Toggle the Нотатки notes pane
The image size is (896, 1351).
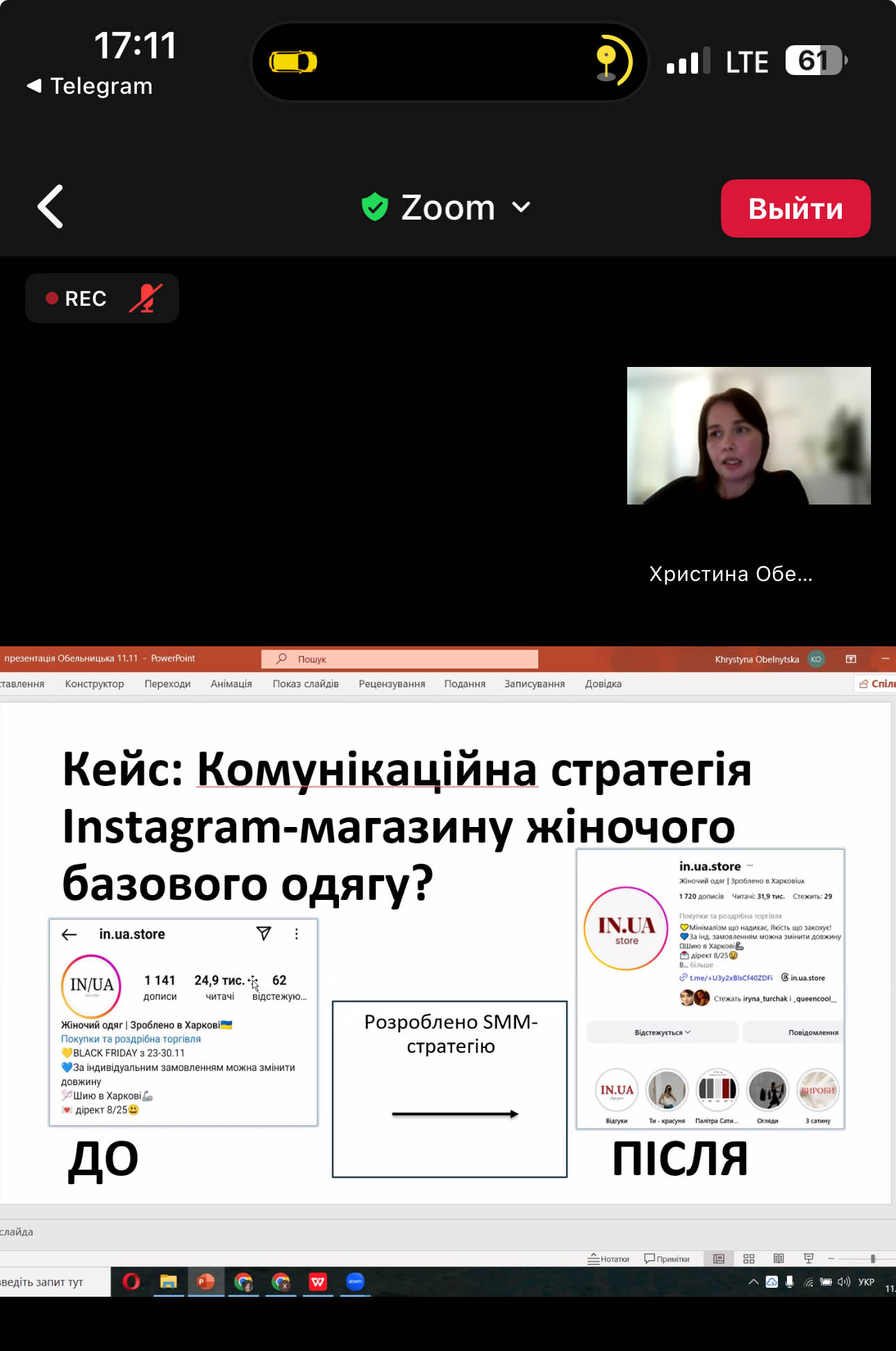[x=608, y=1259]
